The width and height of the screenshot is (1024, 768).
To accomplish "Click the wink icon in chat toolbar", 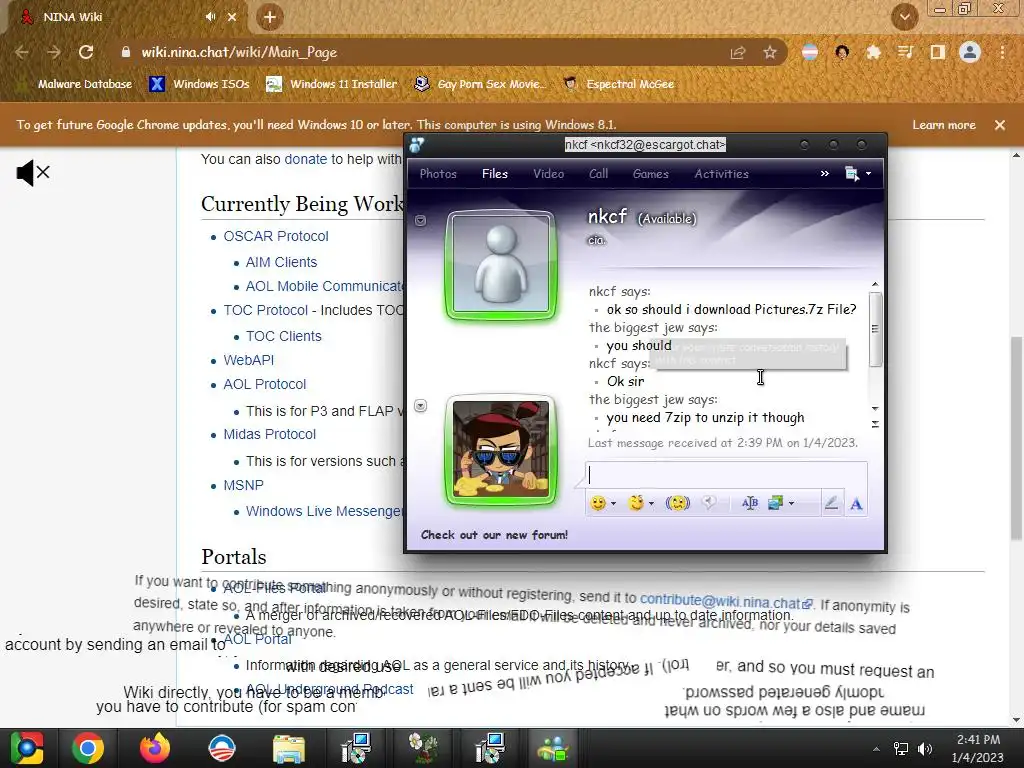I will pyautogui.click(x=636, y=503).
